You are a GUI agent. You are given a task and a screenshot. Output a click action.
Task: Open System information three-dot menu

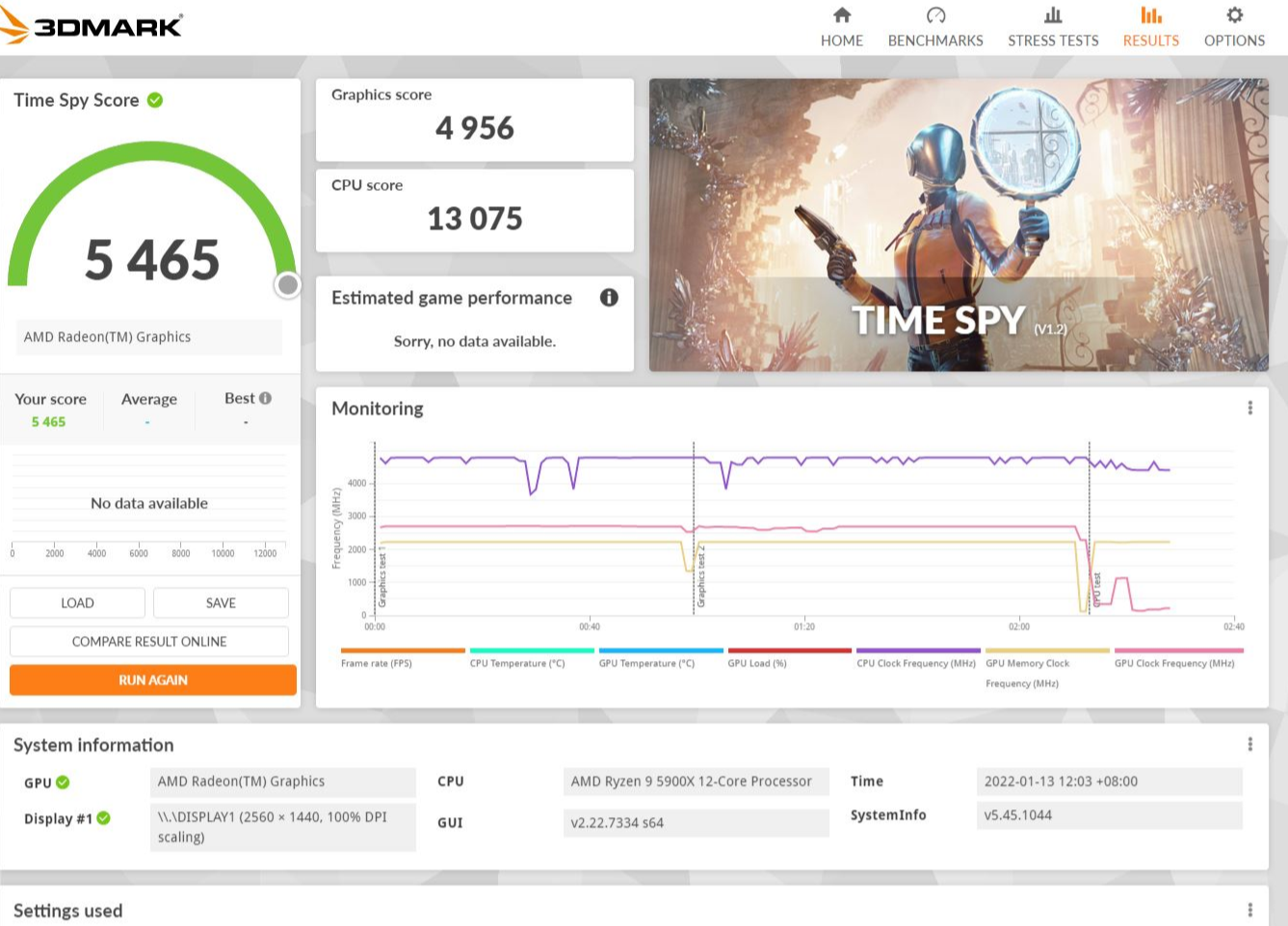[1249, 744]
